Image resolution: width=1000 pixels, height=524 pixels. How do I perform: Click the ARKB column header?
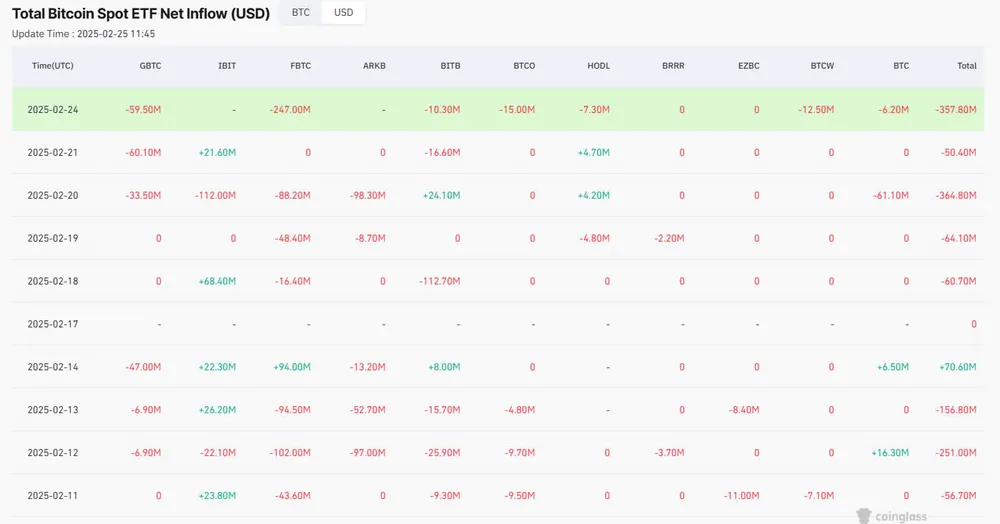(x=375, y=66)
